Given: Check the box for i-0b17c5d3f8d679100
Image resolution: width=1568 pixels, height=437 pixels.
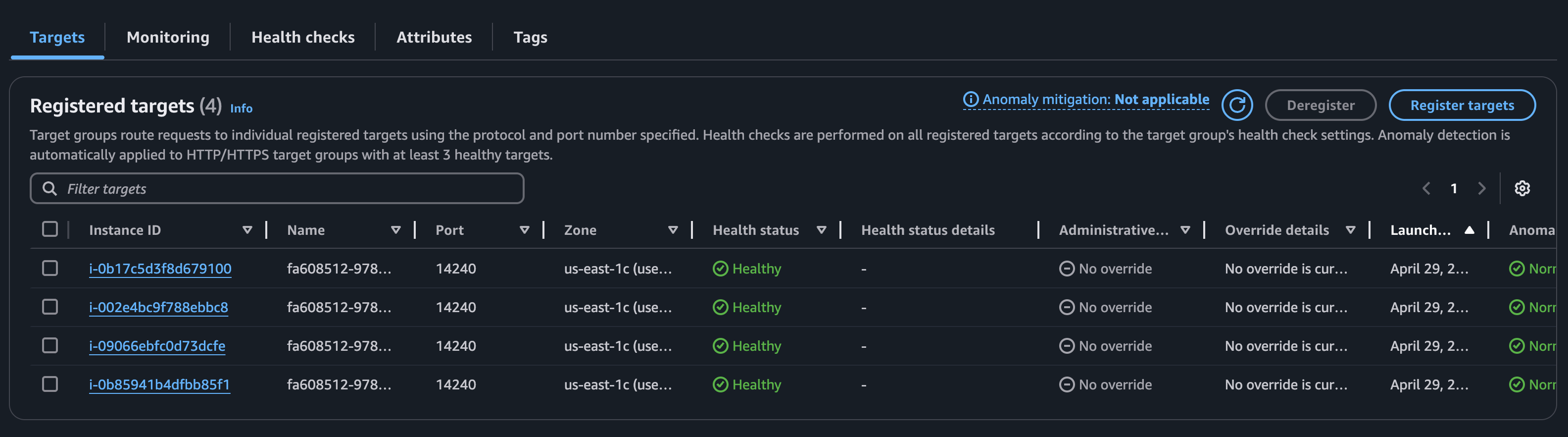Looking at the screenshot, I should click(50, 268).
